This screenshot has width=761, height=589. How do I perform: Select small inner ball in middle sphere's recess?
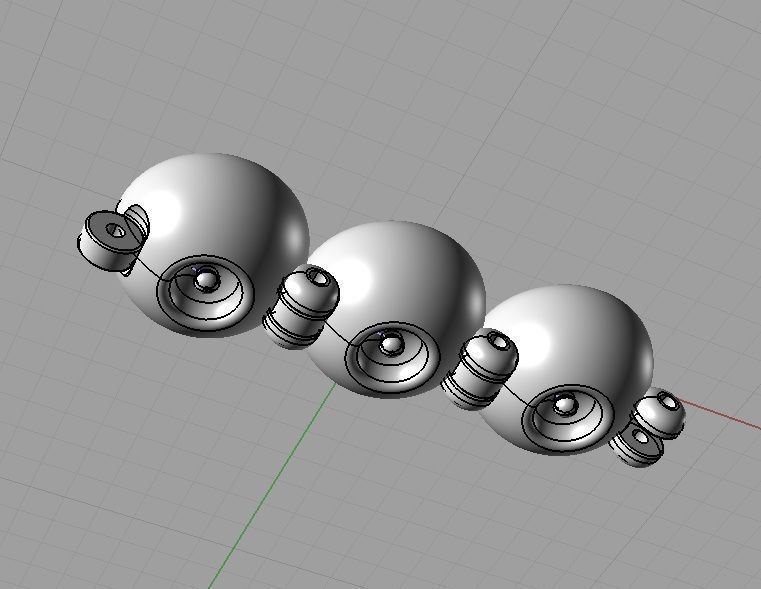(x=391, y=344)
